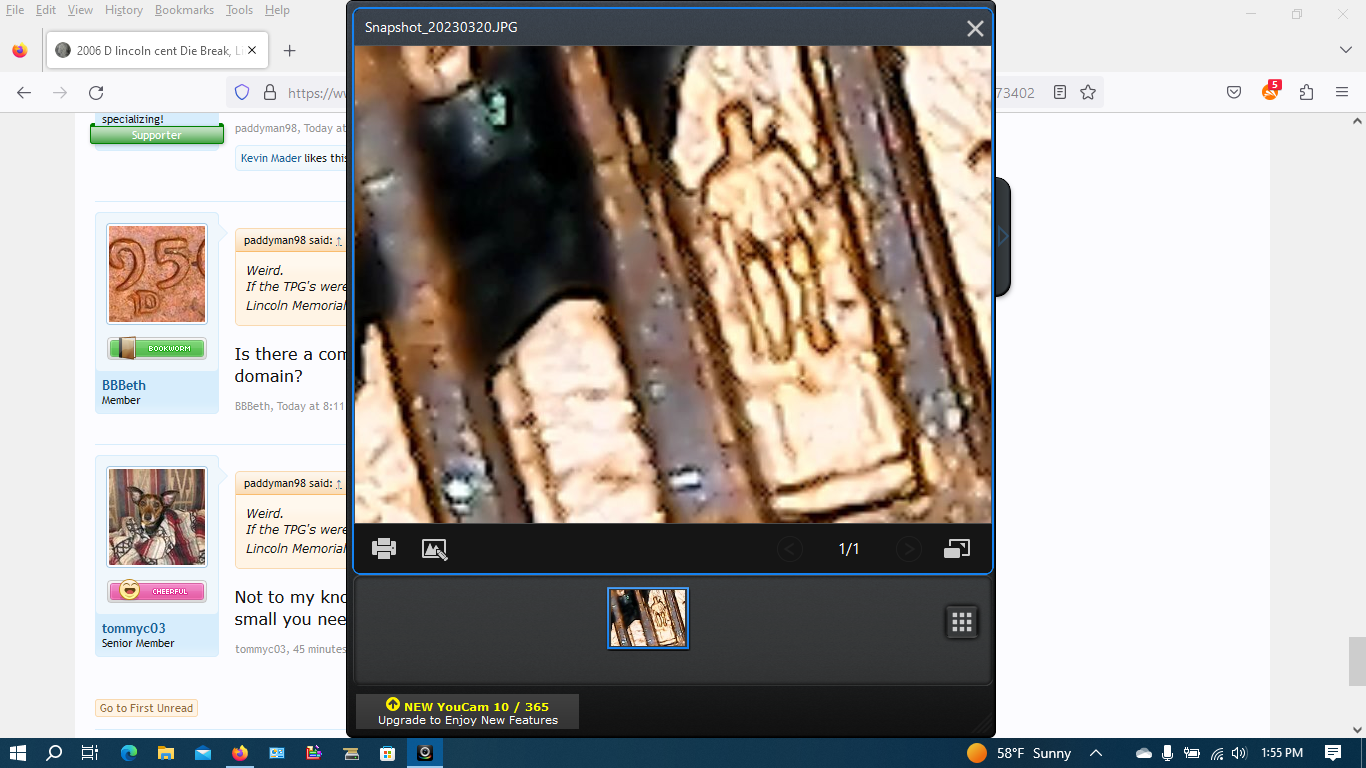Show hidden system tray icons

click(1096, 753)
